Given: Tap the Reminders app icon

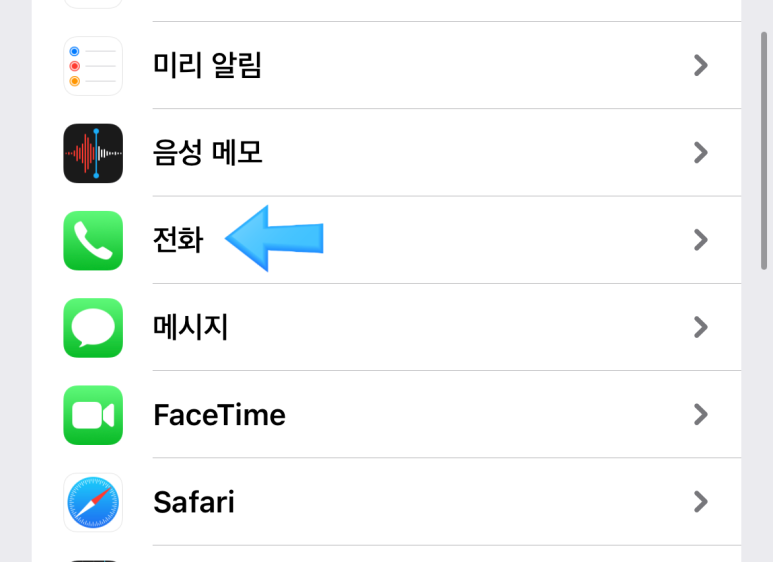Looking at the screenshot, I should pos(93,66).
